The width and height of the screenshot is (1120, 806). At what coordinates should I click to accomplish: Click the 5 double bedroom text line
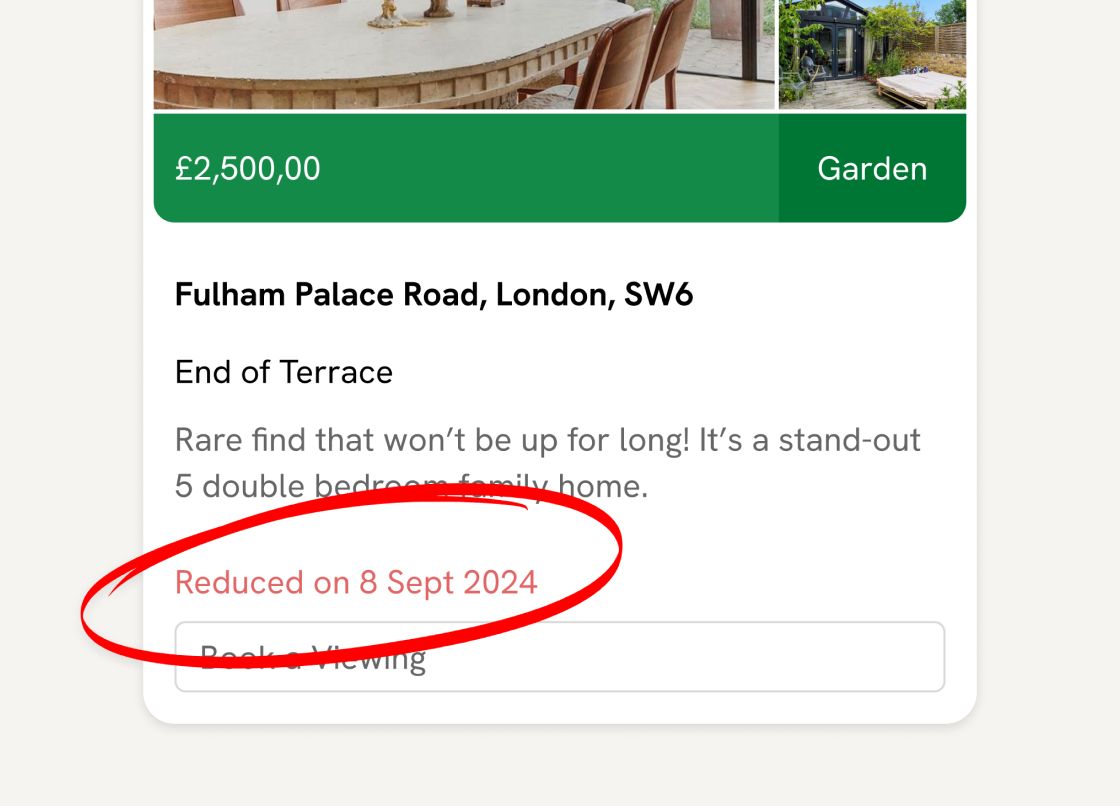[x=411, y=486]
